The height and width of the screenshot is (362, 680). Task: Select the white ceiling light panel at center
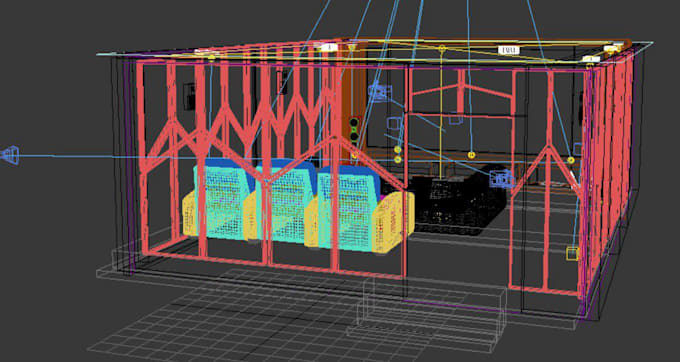(x=509, y=51)
